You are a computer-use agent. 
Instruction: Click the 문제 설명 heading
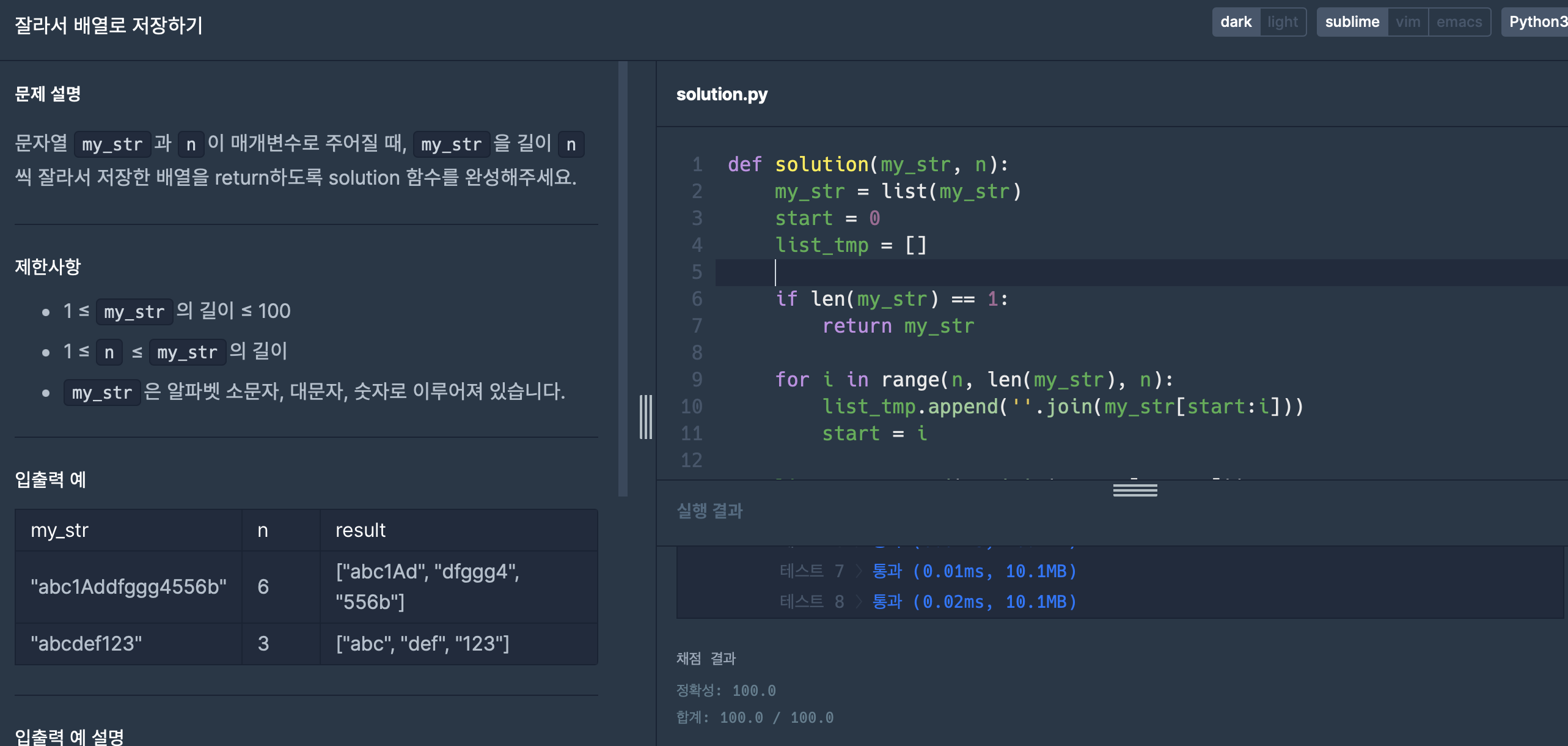click(x=48, y=94)
